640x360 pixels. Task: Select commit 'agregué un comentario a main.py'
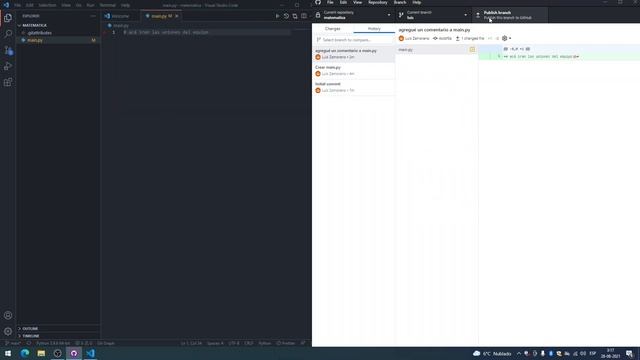click(x=353, y=54)
